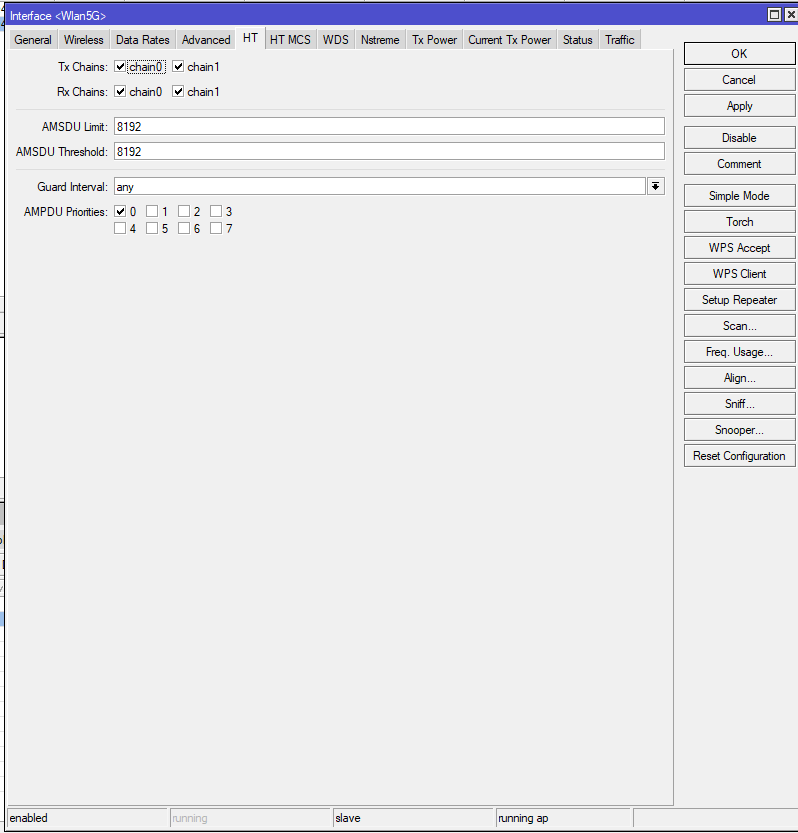Close the Interface Wlan5G window
This screenshot has width=798, height=833.
(x=791, y=15)
